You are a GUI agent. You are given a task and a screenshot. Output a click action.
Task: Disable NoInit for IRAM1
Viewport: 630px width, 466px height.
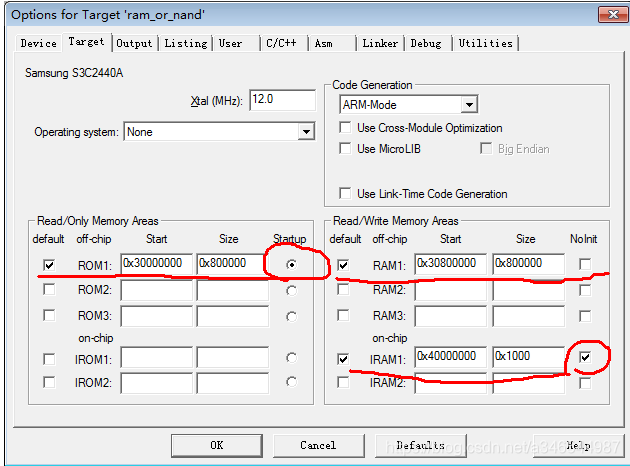coord(585,357)
